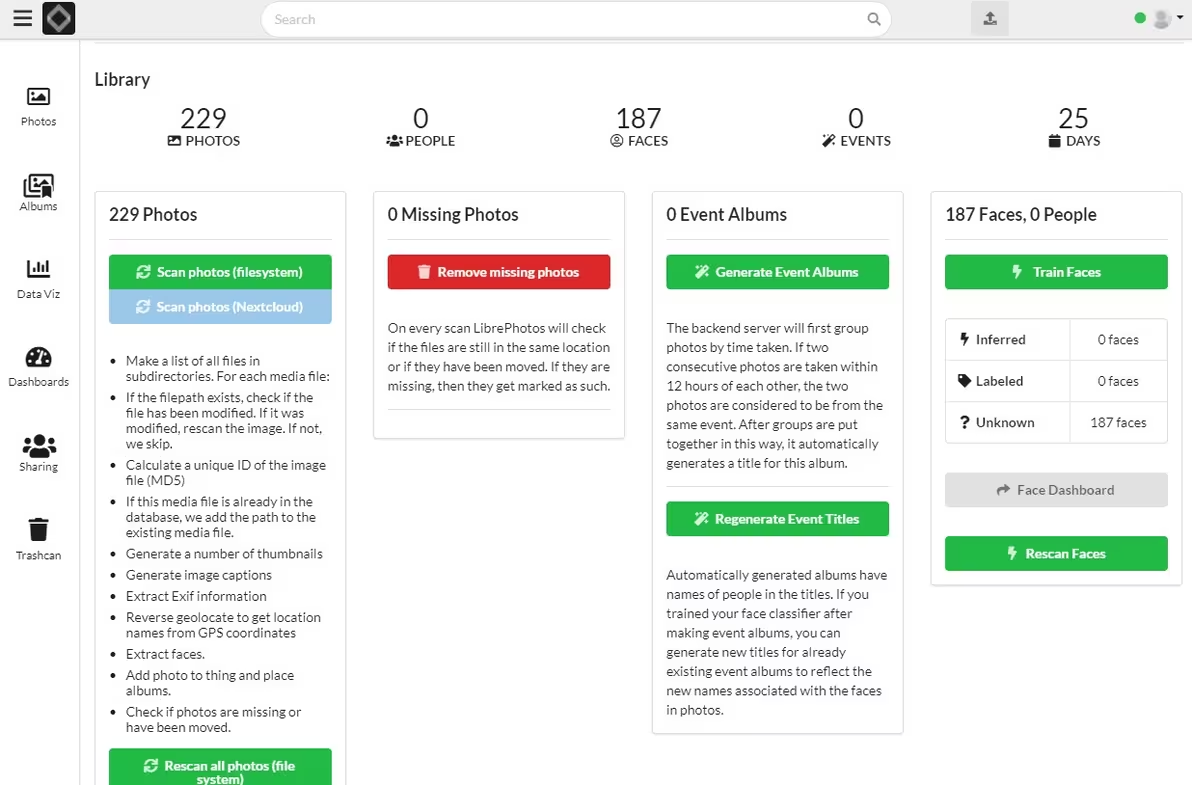Open the Face Dashboard button
This screenshot has height=785, width=1192.
tap(1056, 490)
